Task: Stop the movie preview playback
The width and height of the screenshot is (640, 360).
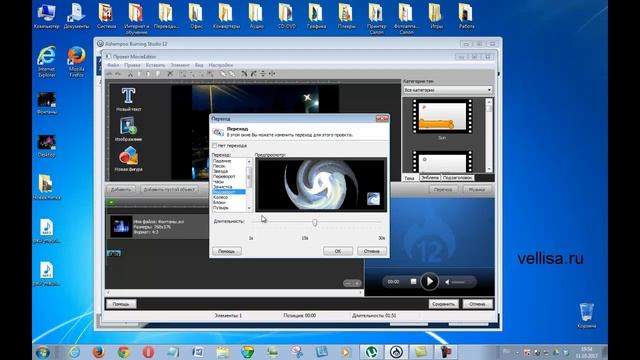Action: (413, 282)
